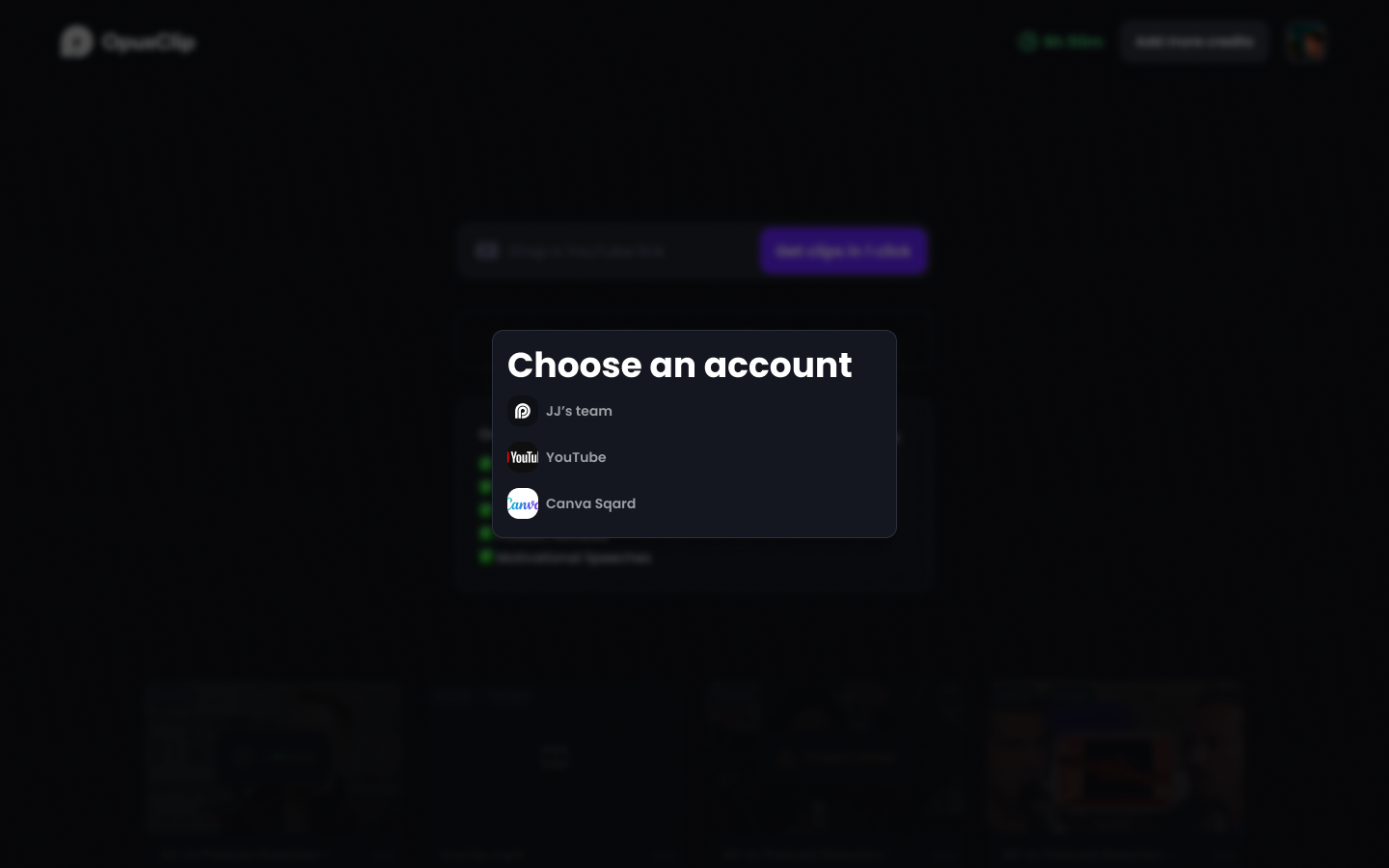Screen dimensions: 1389x868
Task: Select the green check beside Motivational Speeches
Action: click(x=486, y=556)
